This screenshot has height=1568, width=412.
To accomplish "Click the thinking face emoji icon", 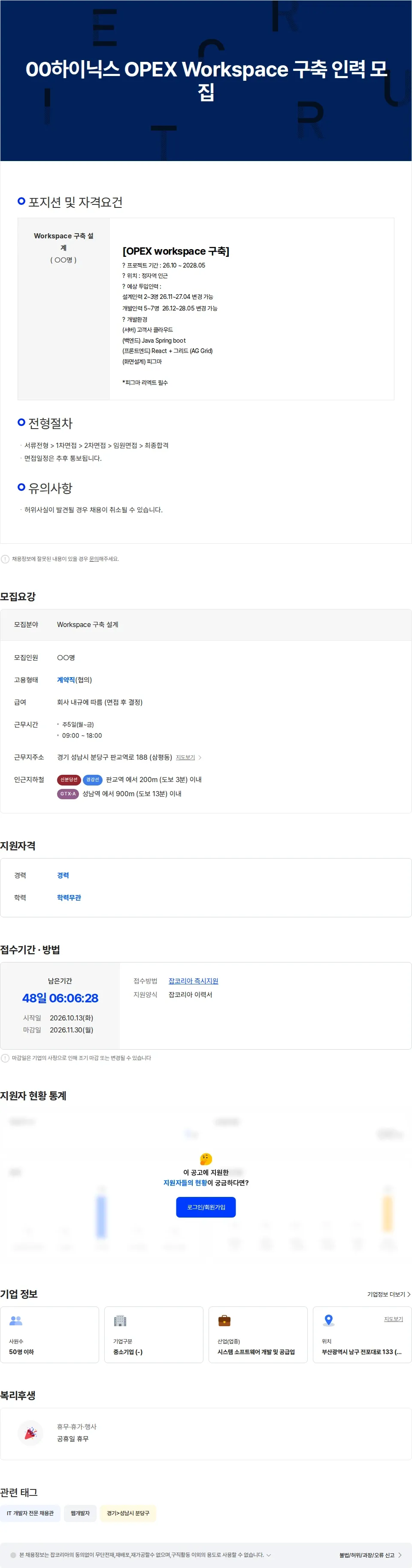I will point(206,1159).
